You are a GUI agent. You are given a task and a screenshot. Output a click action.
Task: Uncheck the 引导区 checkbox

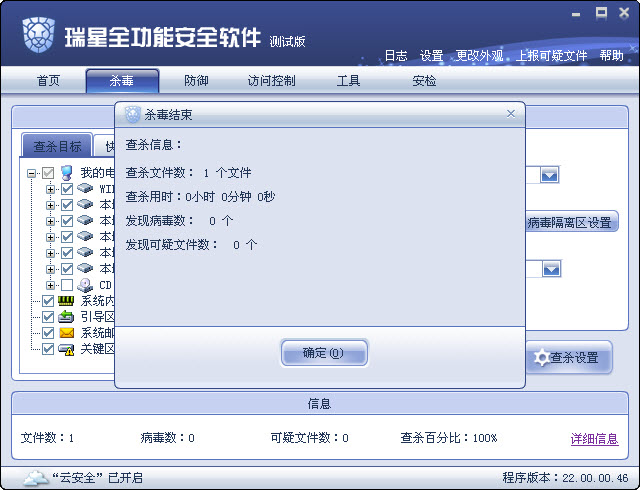point(48,317)
